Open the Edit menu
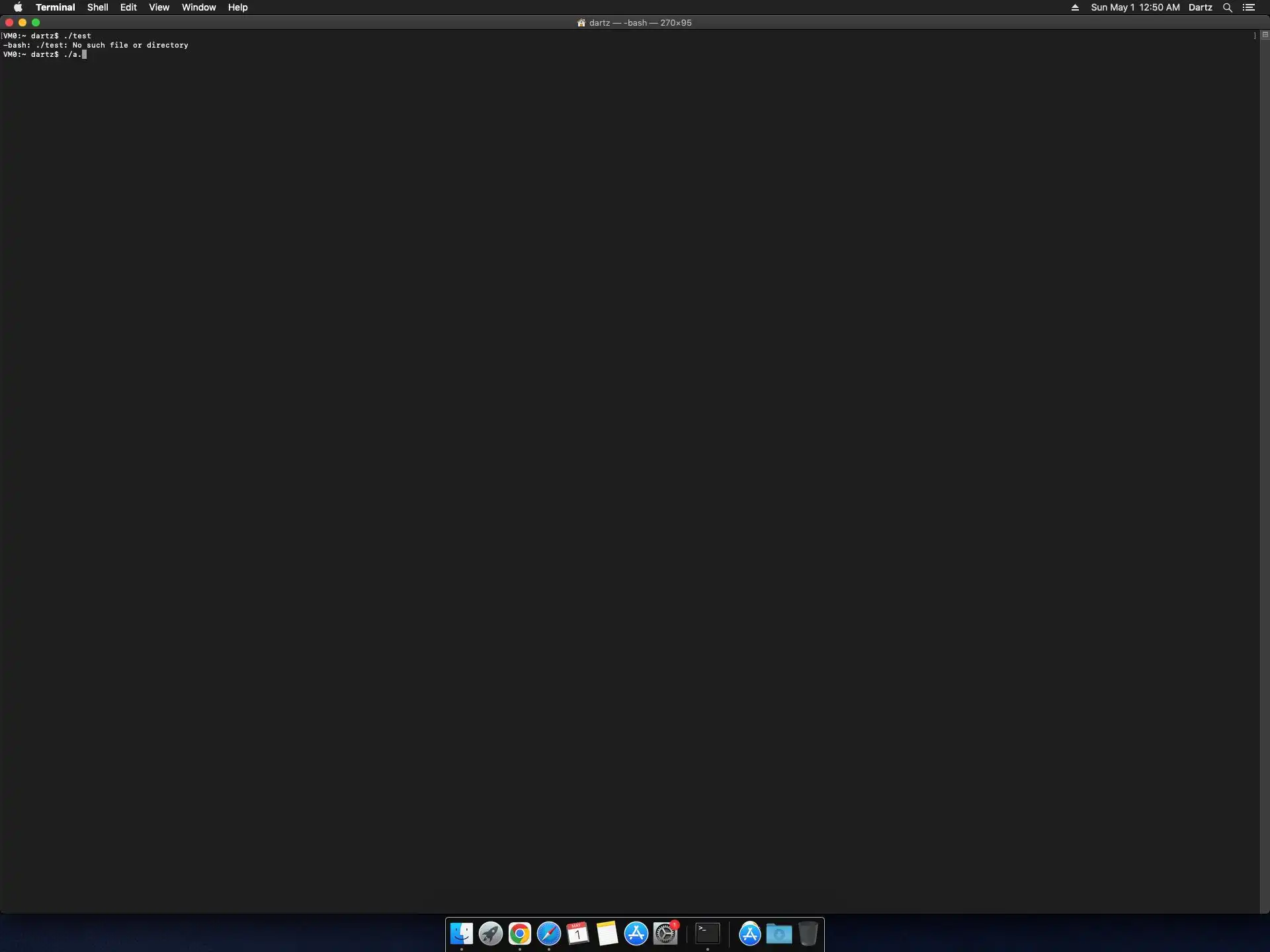The height and width of the screenshot is (952, 1270). (x=128, y=7)
